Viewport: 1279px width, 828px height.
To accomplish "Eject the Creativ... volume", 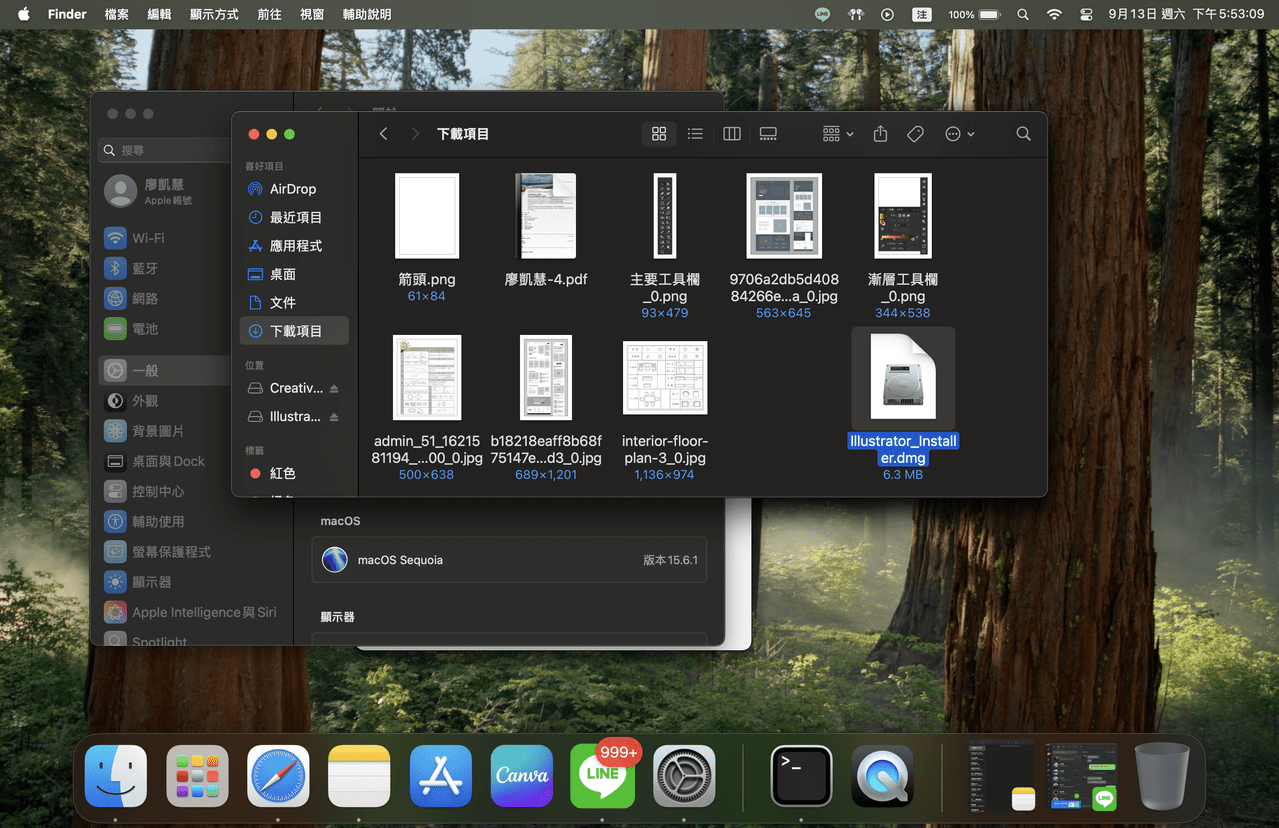I will coord(334,388).
